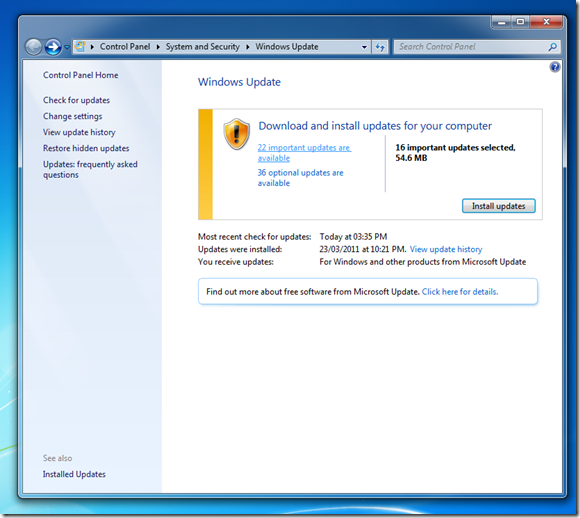Click inside Search Control Panel field
Screen dimensions: 580x518
tap(471, 47)
